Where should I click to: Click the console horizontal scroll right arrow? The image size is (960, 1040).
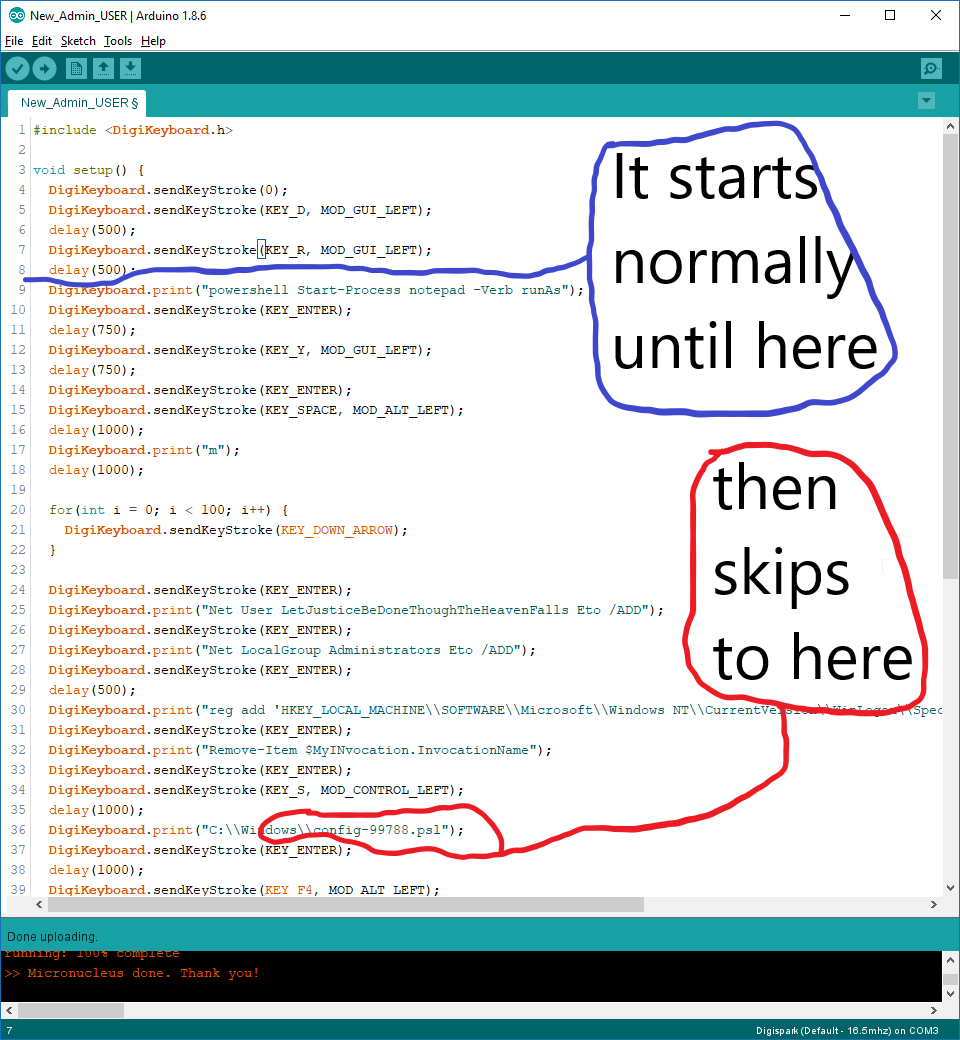933,1010
